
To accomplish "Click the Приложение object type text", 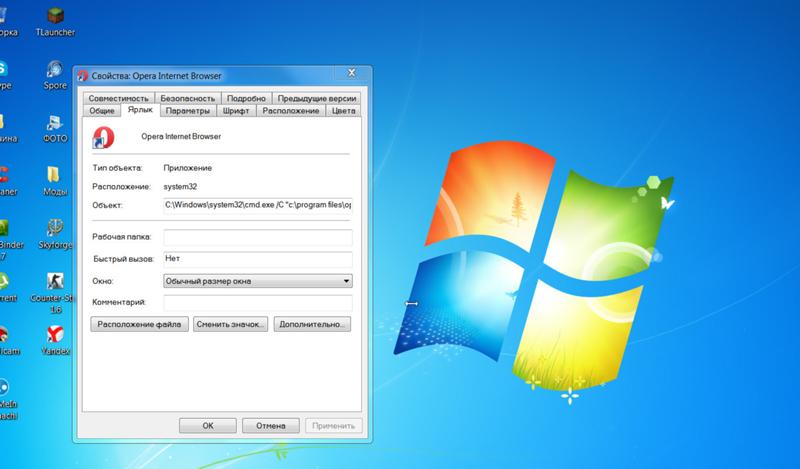I will point(188,168).
